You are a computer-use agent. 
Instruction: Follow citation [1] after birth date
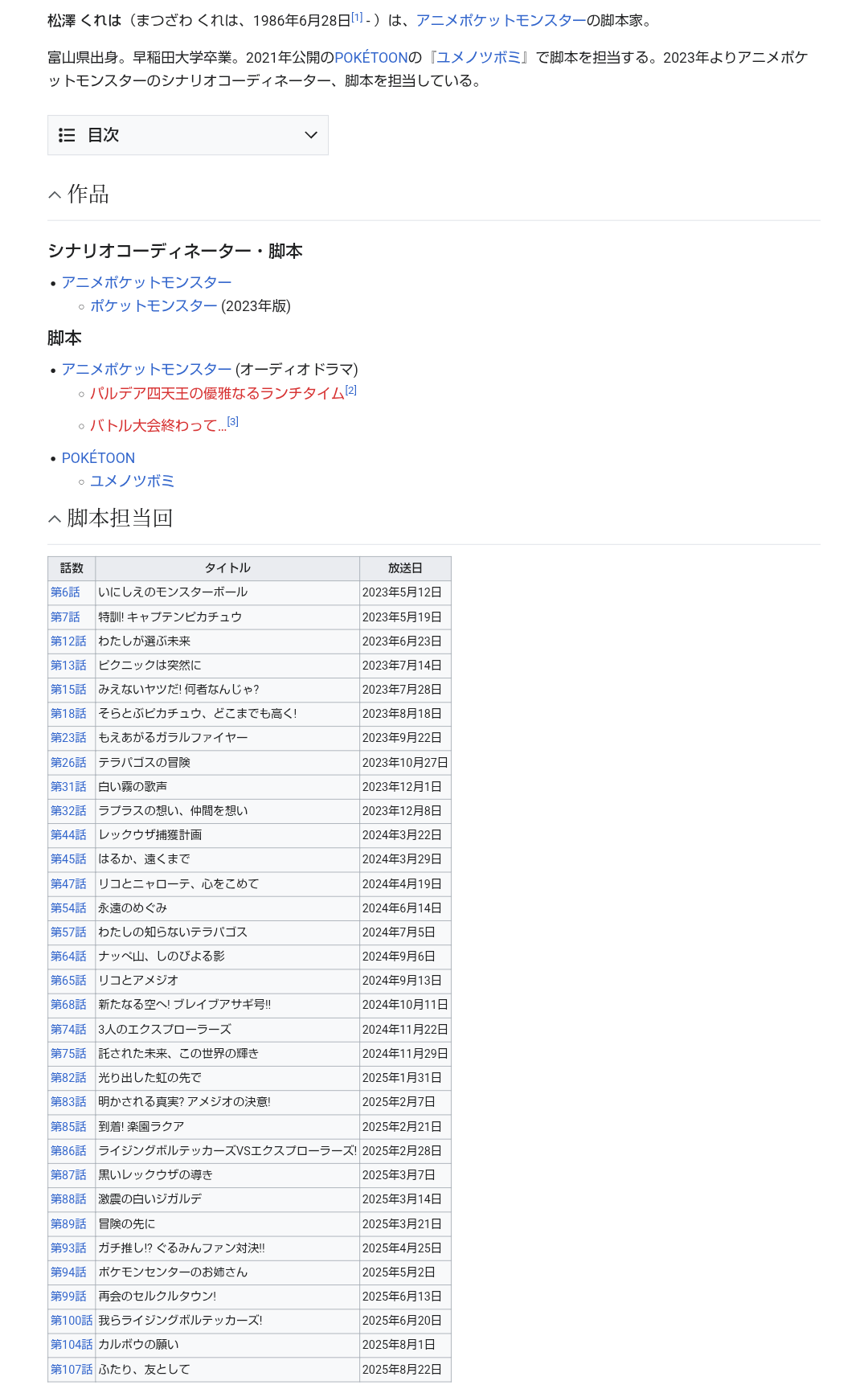(357, 17)
